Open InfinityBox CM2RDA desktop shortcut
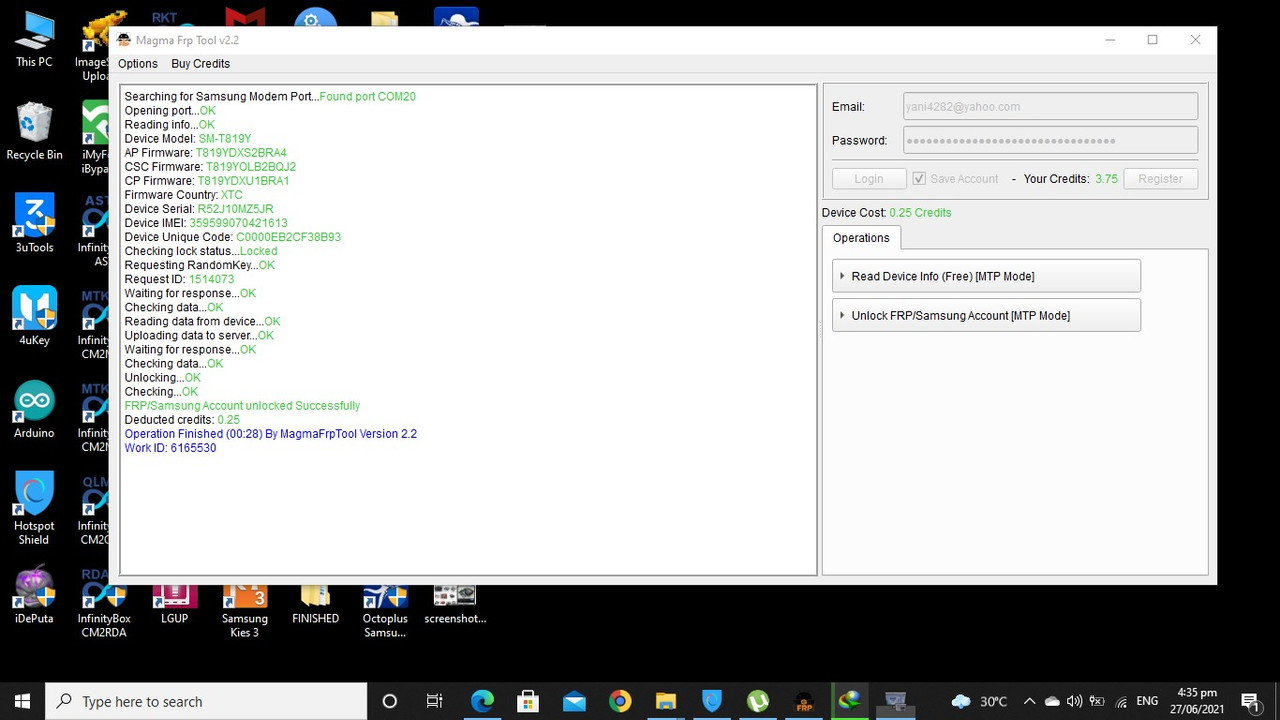1280x720 pixels. (x=104, y=602)
